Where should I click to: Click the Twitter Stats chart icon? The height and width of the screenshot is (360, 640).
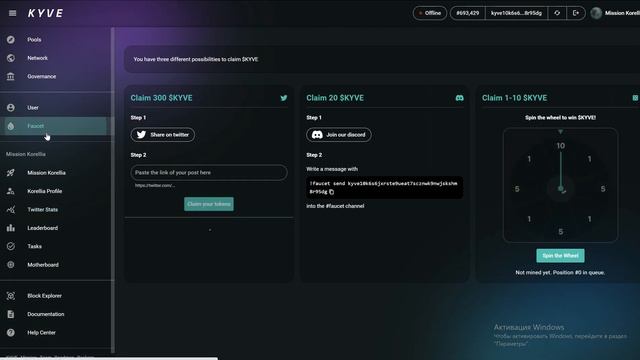pyautogui.click(x=11, y=209)
